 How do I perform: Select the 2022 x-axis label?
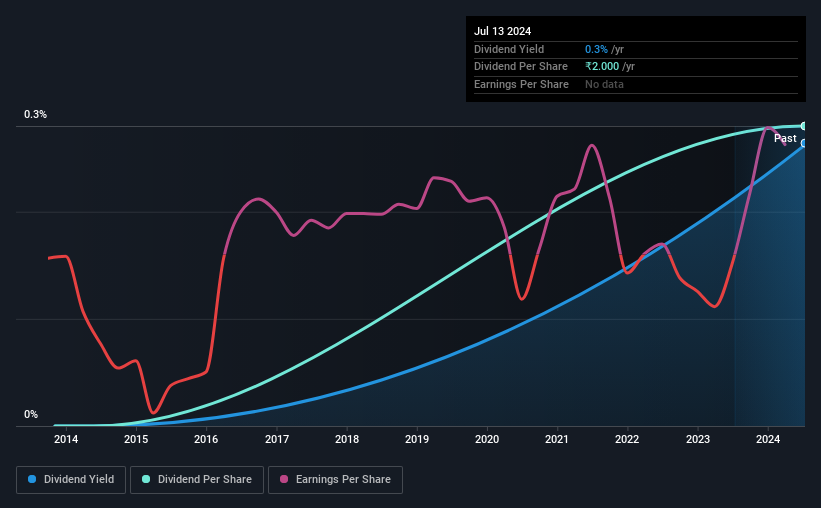pos(627,439)
